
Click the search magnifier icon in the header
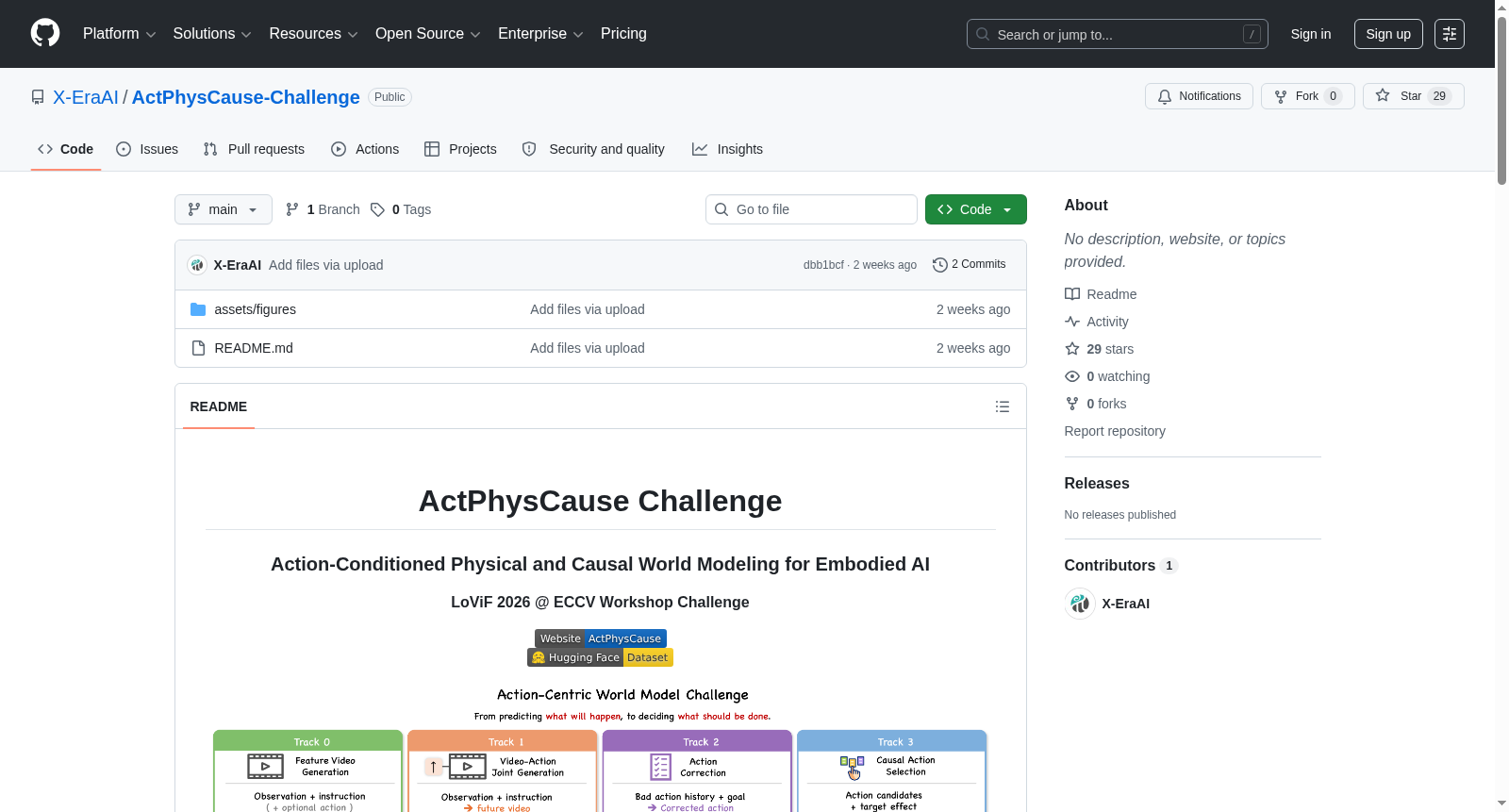pyautogui.click(x=983, y=34)
